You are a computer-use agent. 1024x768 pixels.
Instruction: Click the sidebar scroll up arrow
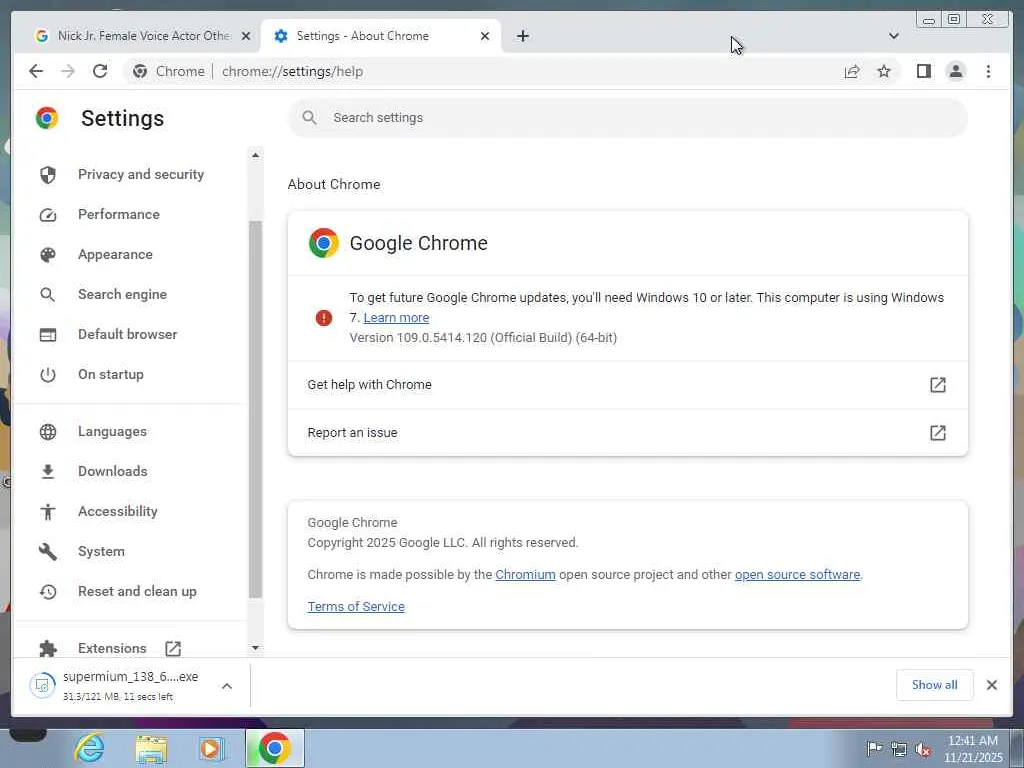[255, 155]
